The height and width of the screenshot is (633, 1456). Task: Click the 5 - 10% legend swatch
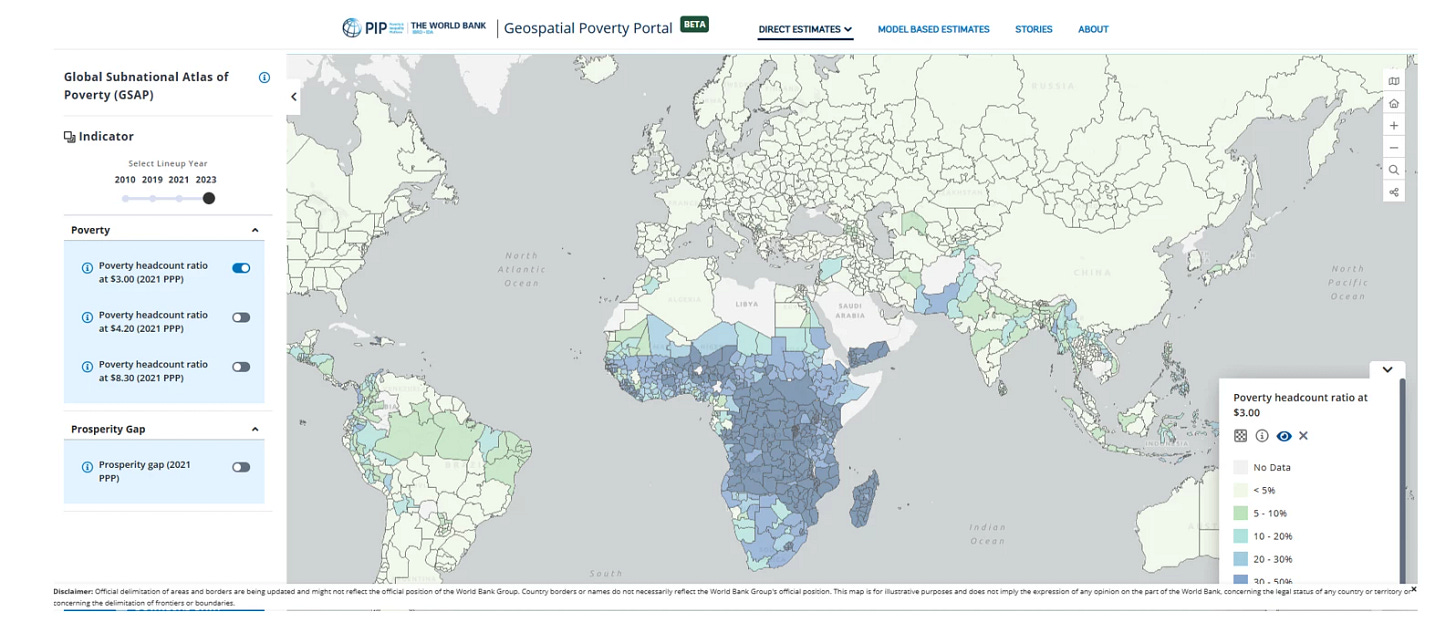point(1240,513)
